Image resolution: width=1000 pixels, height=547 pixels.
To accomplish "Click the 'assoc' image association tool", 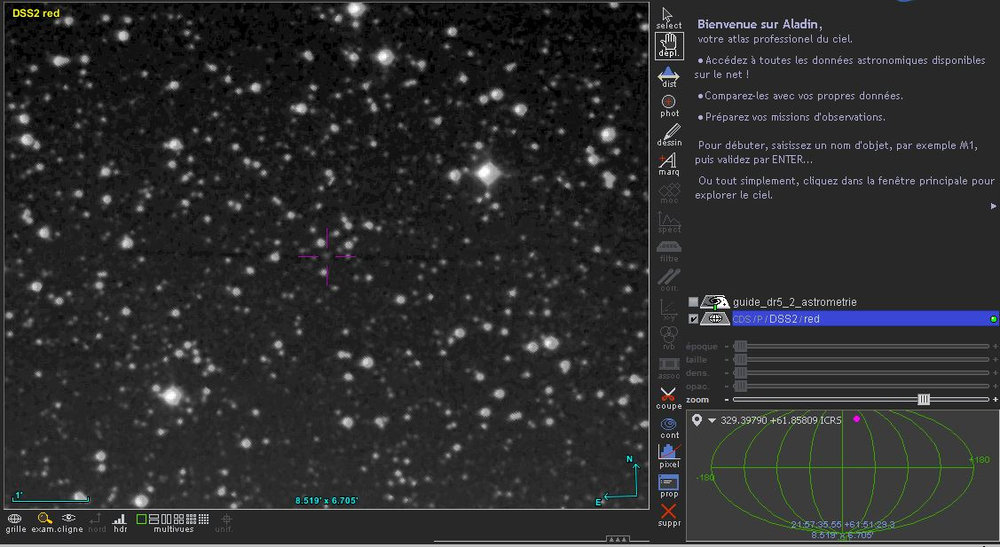I will coord(668,368).
